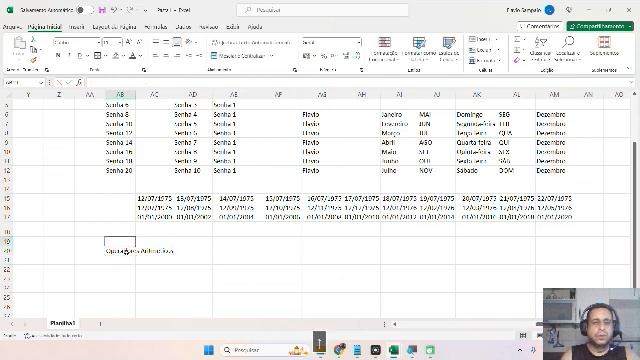The height and width of the screenshot is (360, 640).
Task: Click in the Name Box field
Action: click(24, 82)
